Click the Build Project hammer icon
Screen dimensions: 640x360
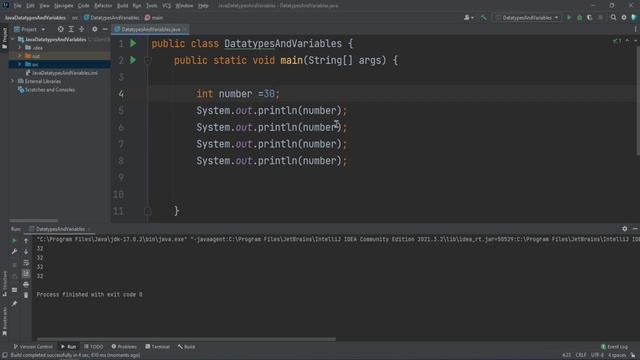[x=484, y=18]
